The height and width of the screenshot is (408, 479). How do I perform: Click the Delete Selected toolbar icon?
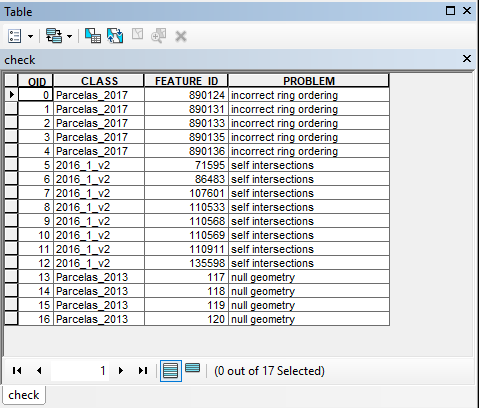[181, 36]
